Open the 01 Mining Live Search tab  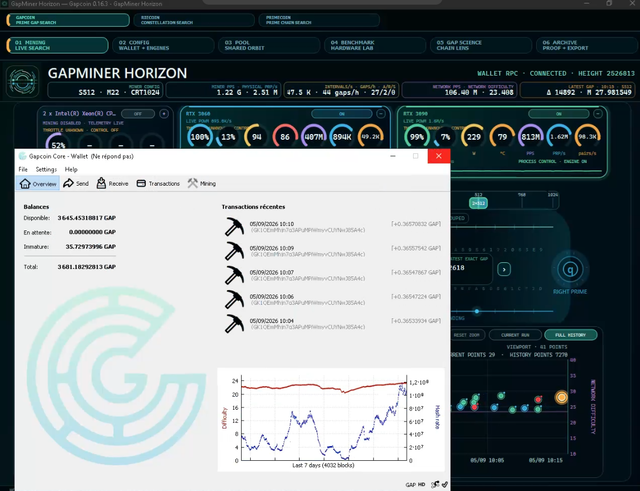58,45
